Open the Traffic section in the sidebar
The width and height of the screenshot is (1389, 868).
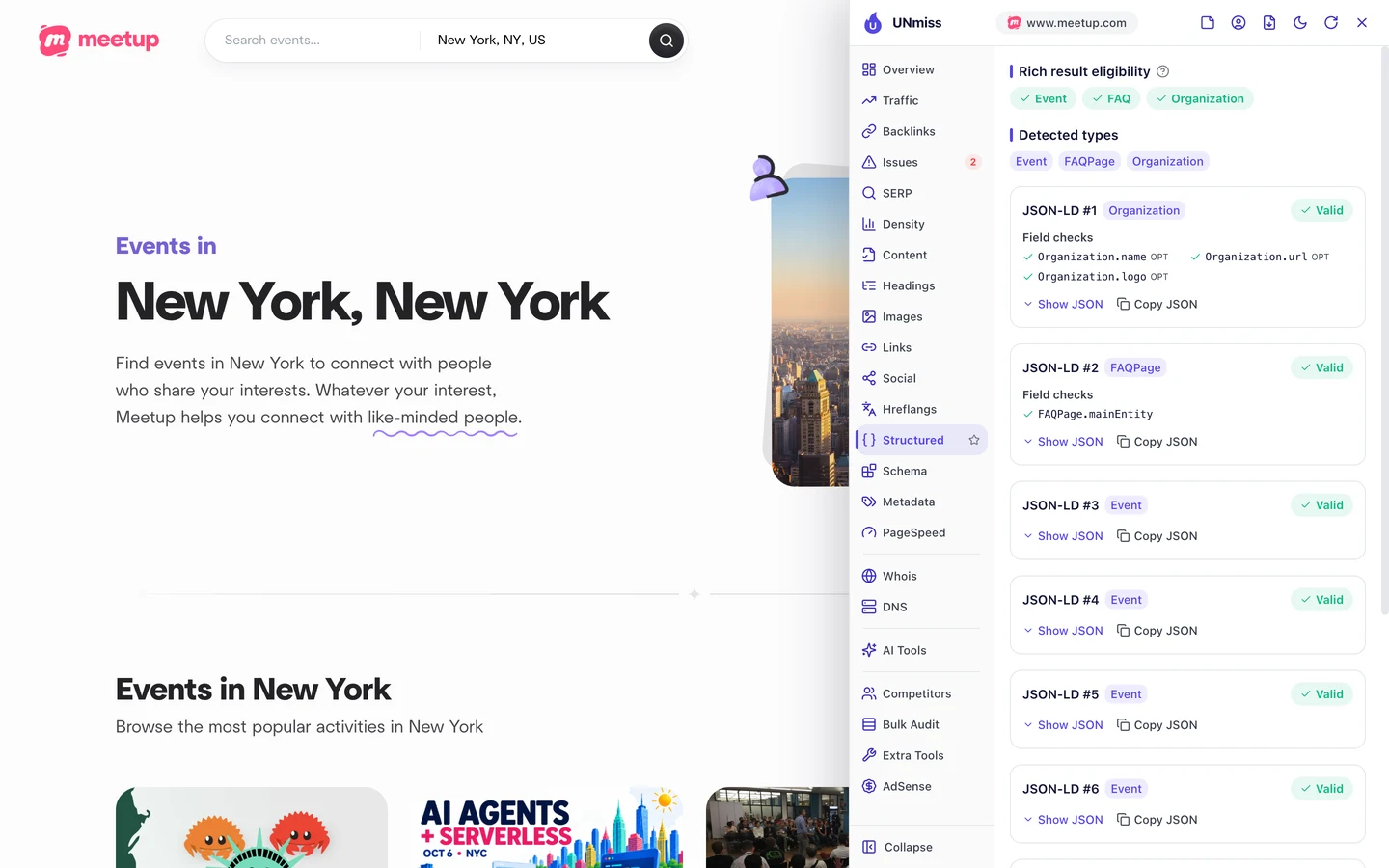[921, 100]
